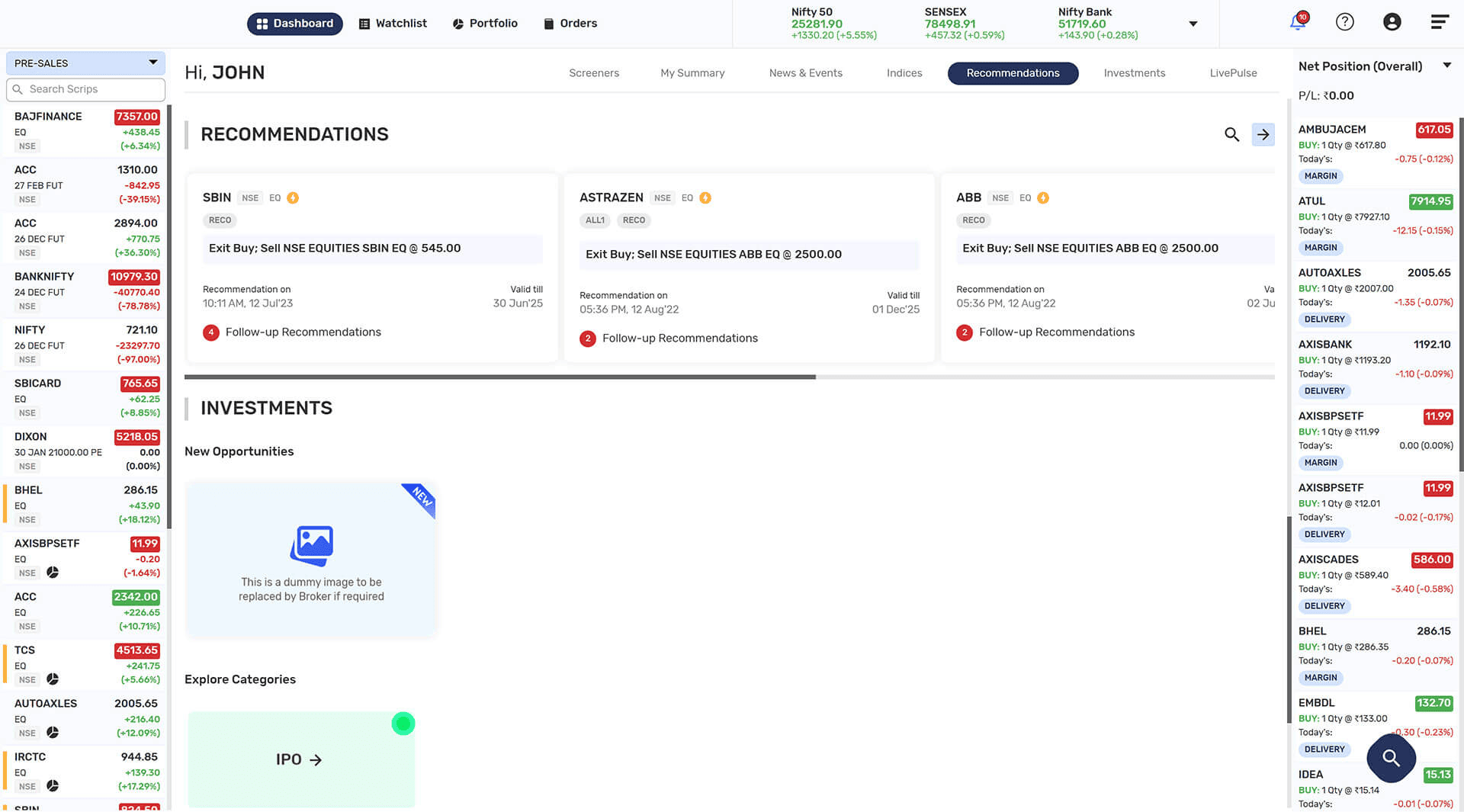Open the Orders tab
Viewport: 1464px width, 812px height.
point(570,24)
